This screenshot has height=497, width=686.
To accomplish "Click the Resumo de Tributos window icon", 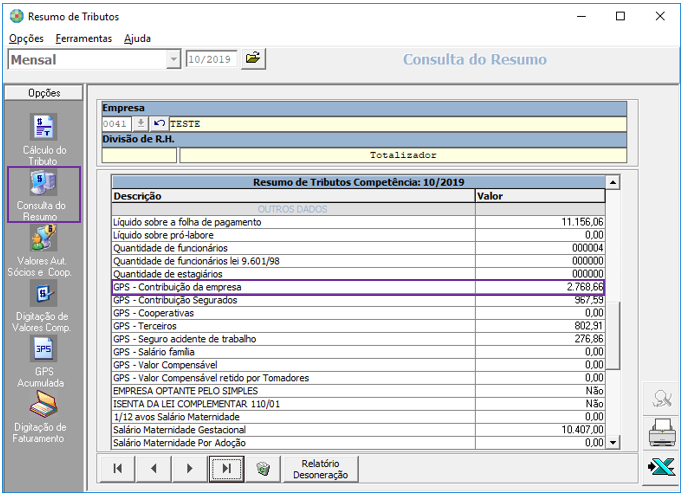I will click(17, 17).
